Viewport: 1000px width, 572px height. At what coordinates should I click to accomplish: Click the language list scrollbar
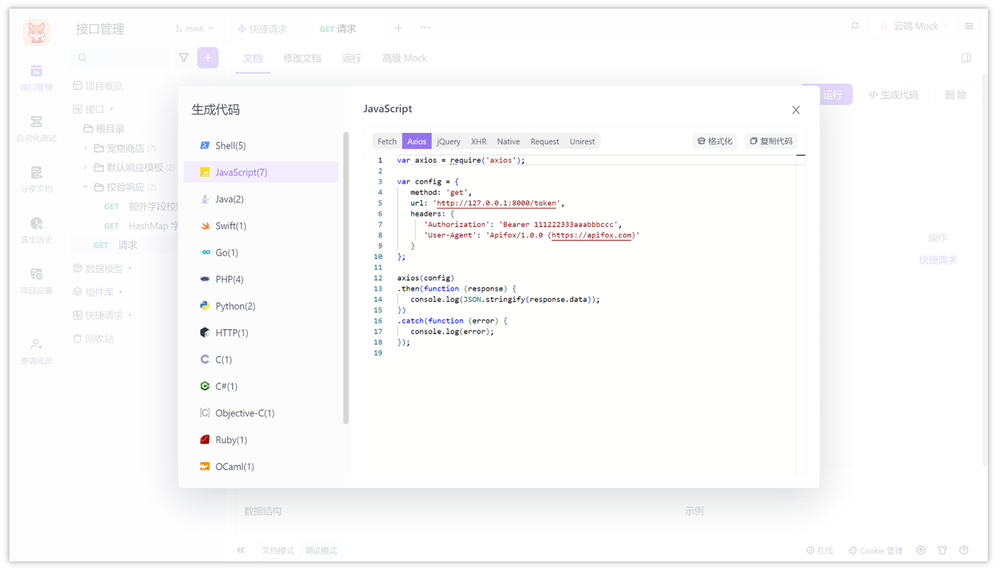(346, 277)
